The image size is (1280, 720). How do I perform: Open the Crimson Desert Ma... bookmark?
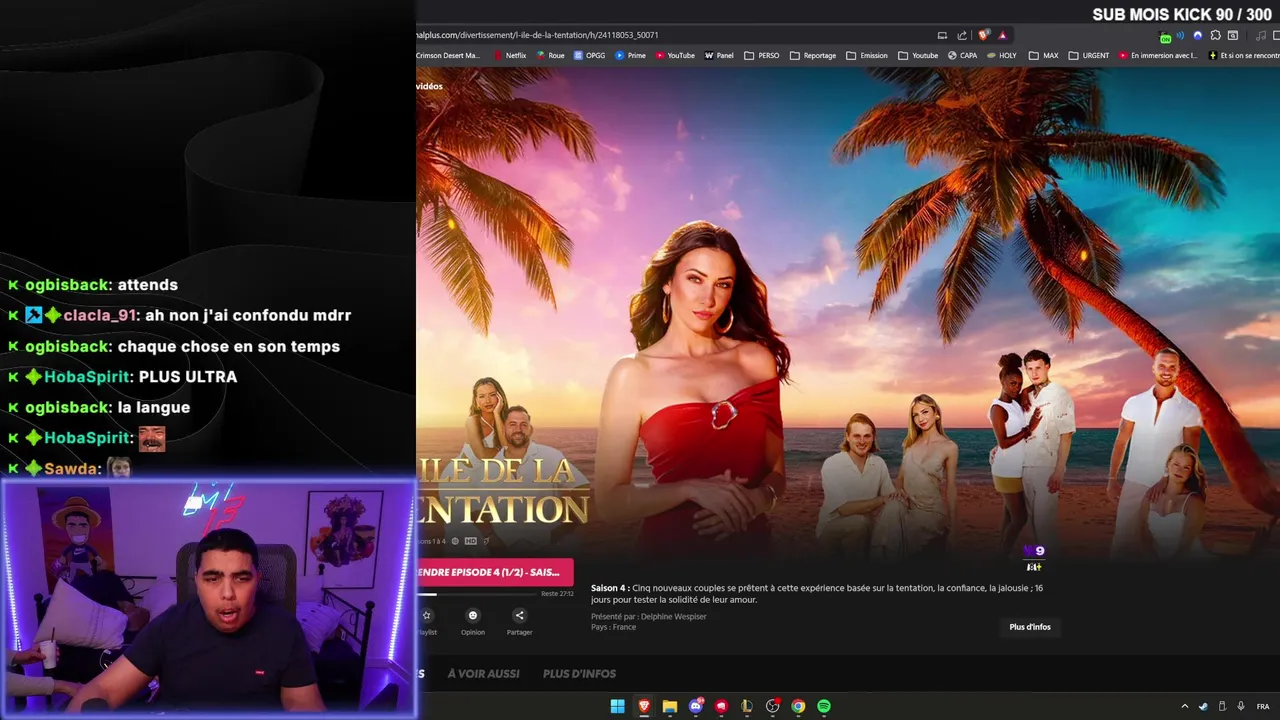coord(448,56)
